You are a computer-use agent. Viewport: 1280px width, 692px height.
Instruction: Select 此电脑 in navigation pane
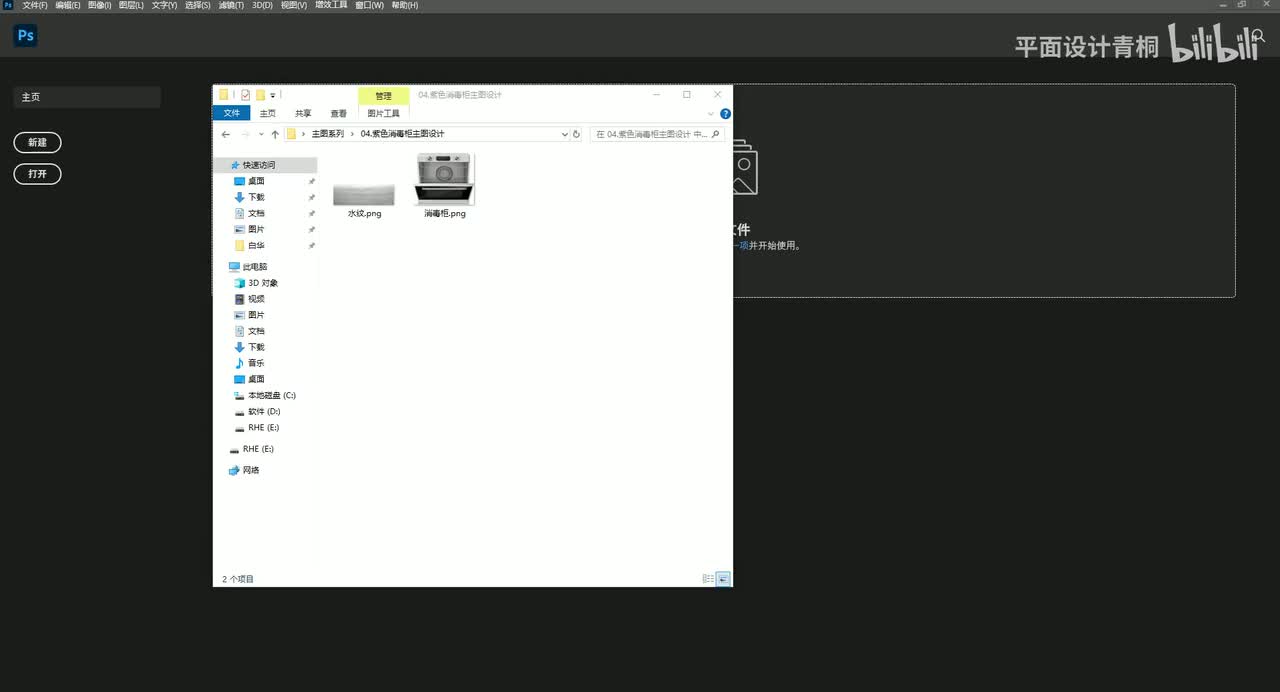tap(255, 267)
